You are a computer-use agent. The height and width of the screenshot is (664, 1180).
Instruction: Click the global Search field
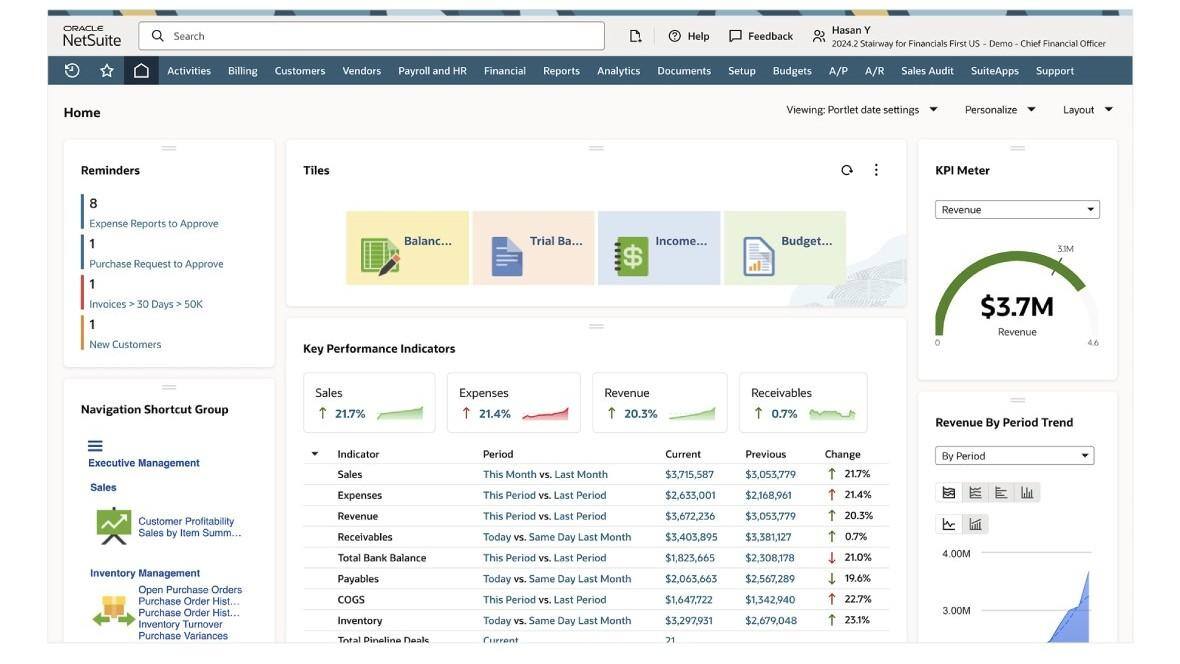(x=371, y=36)
